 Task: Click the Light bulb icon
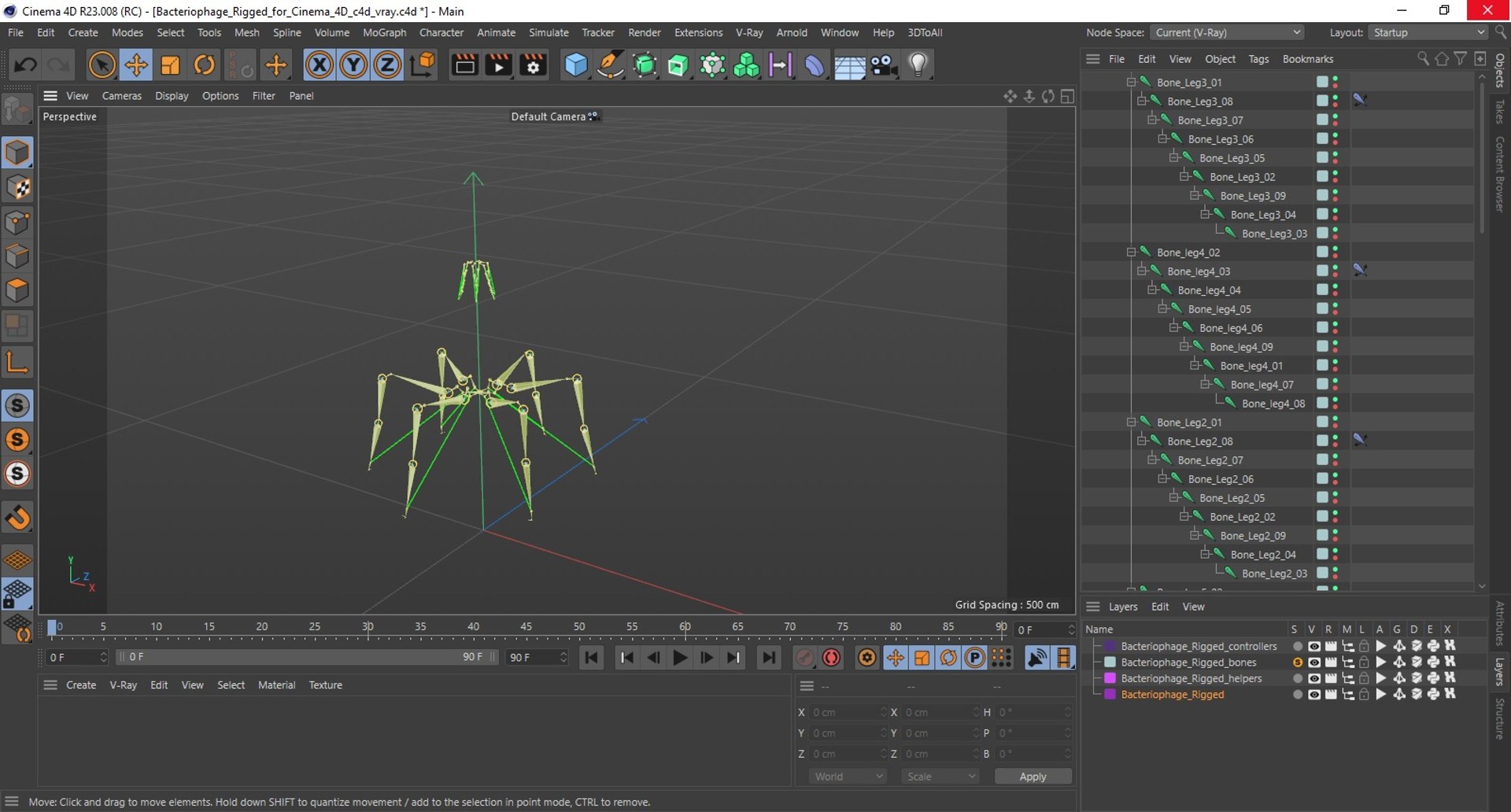(918, 65)
